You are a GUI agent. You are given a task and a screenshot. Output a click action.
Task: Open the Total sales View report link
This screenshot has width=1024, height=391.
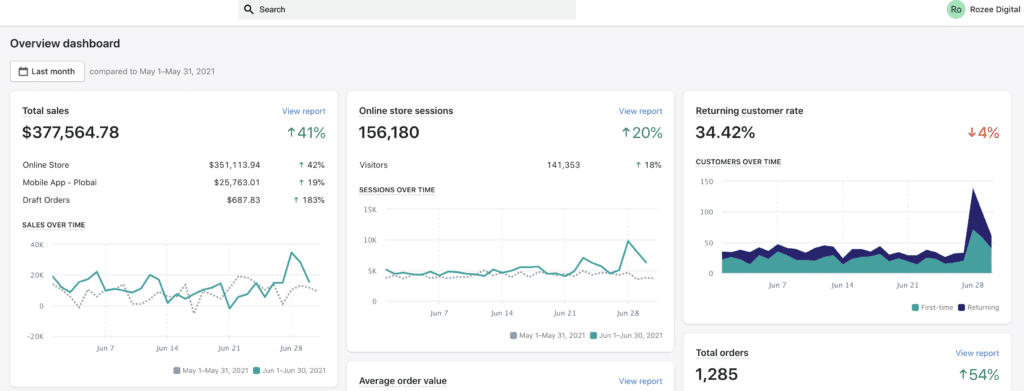click(304, 112)
